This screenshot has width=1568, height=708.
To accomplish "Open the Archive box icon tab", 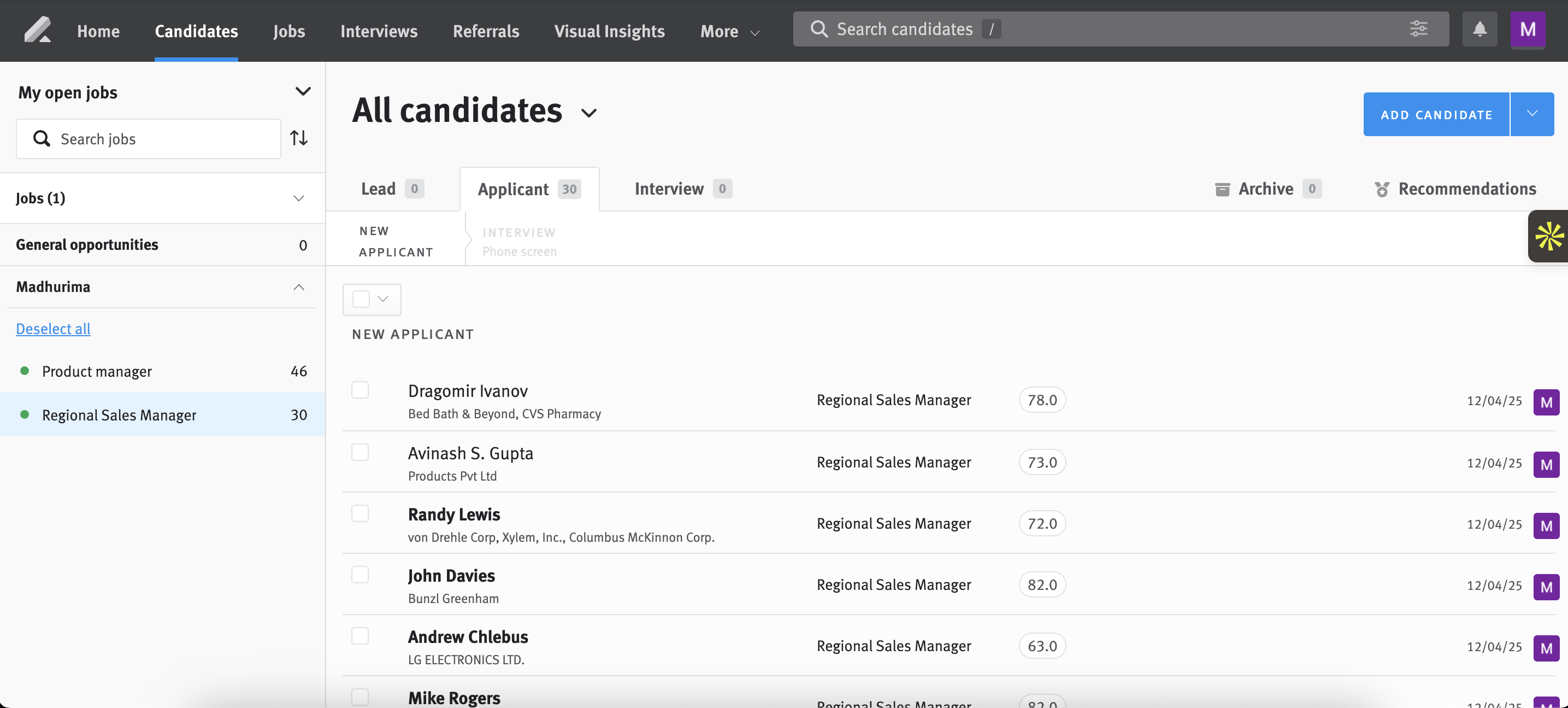I will 1223,189.
